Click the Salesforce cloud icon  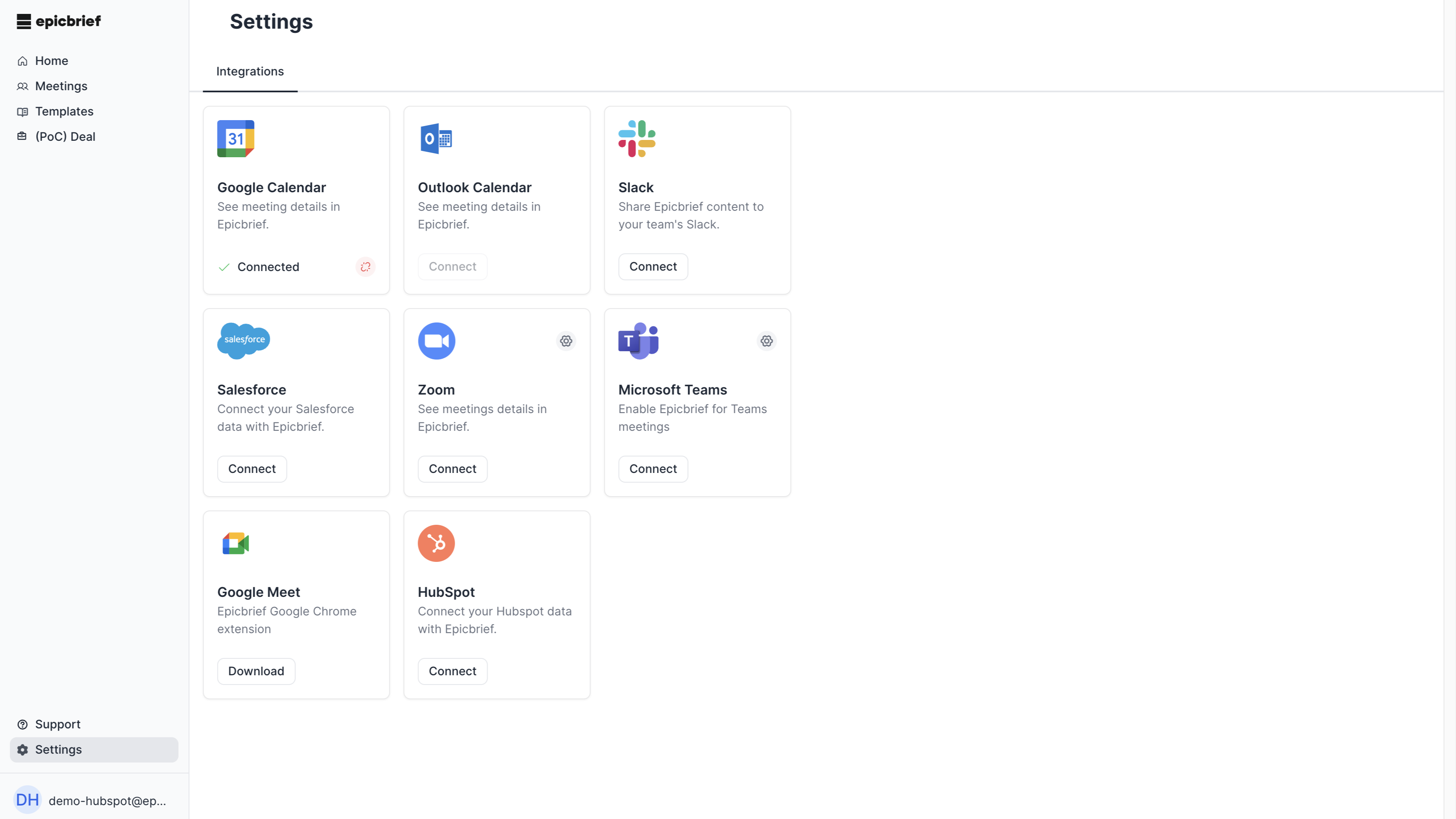(x=243, y=340)
